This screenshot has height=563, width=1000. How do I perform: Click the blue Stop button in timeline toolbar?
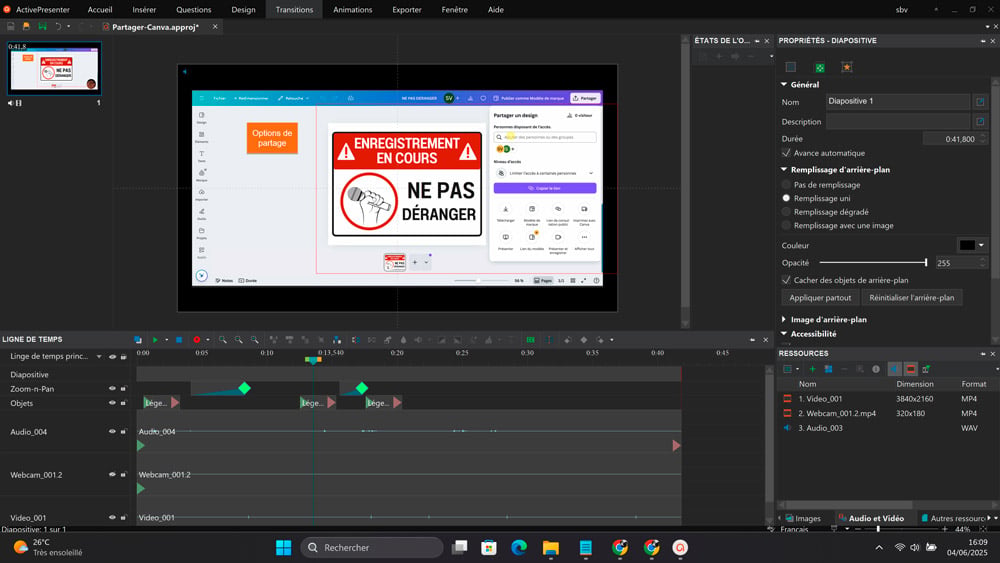pos(179,340)
